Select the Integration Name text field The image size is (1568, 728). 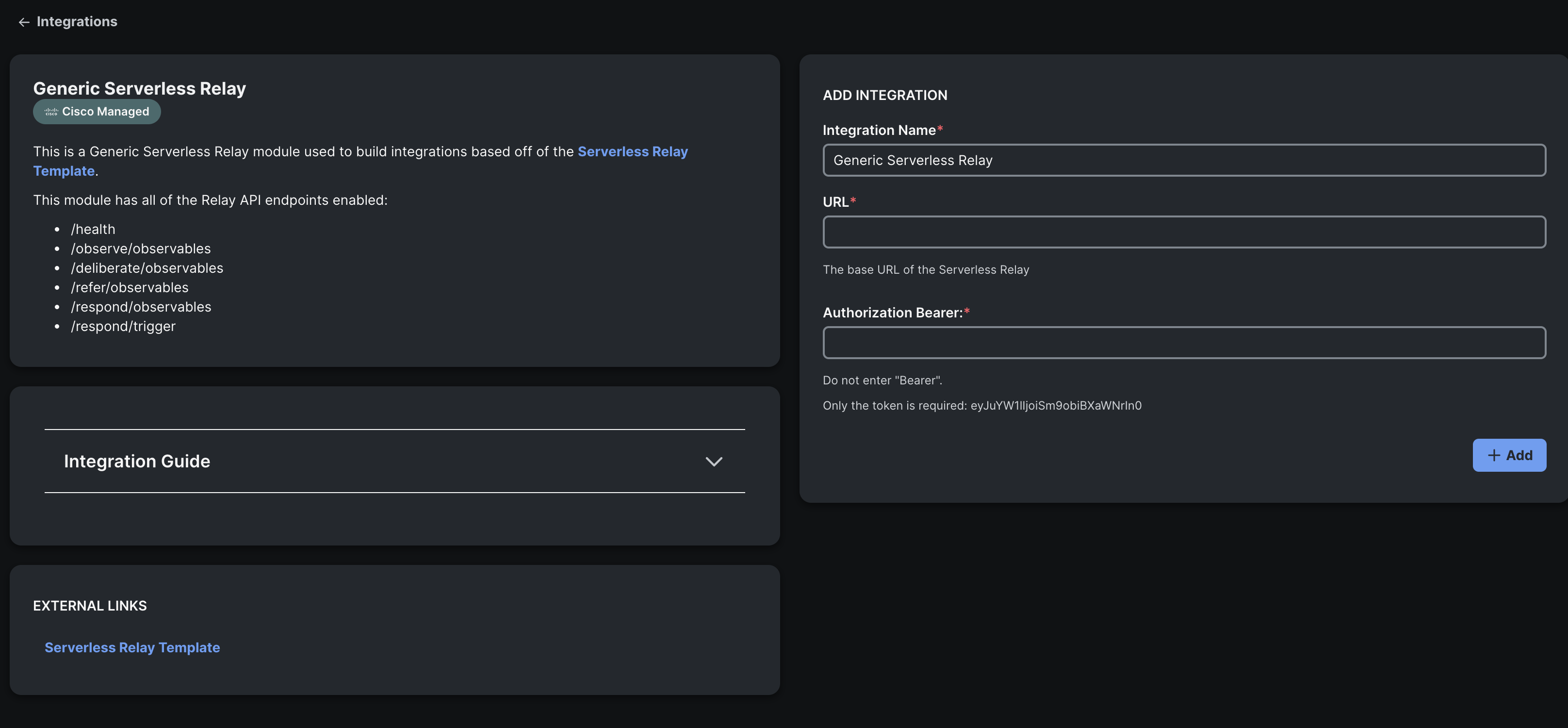(x=1184, y=160)
